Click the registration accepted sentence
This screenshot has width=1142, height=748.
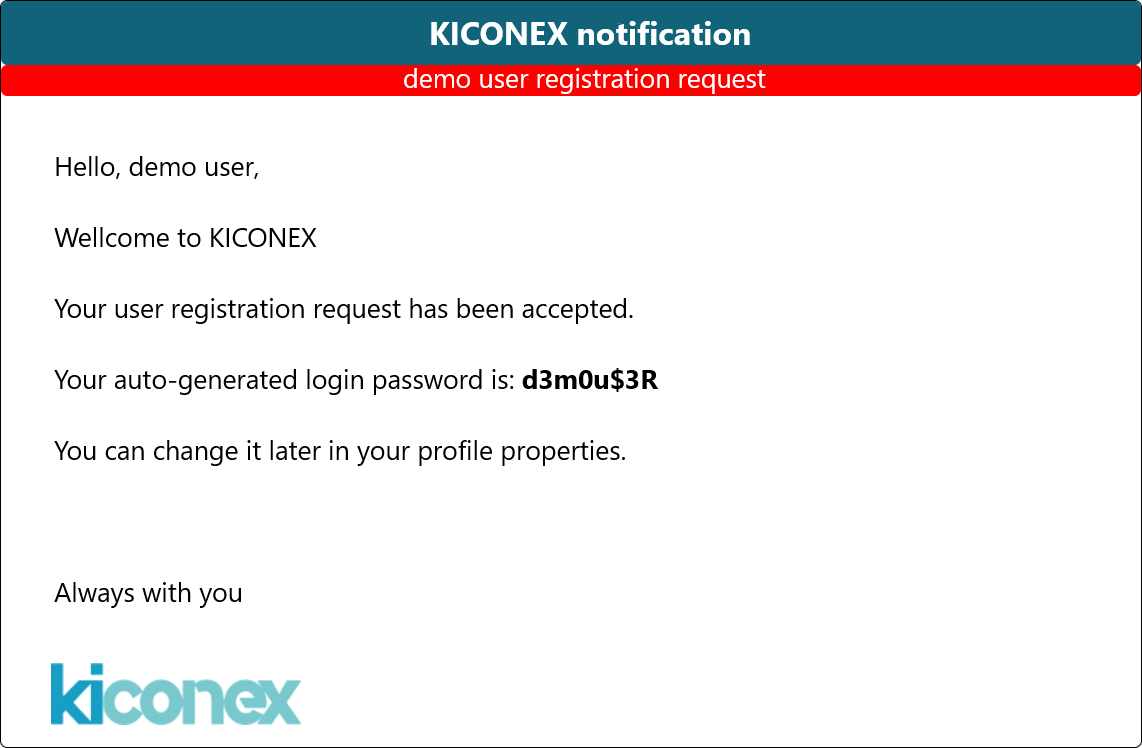click(344, 309)
